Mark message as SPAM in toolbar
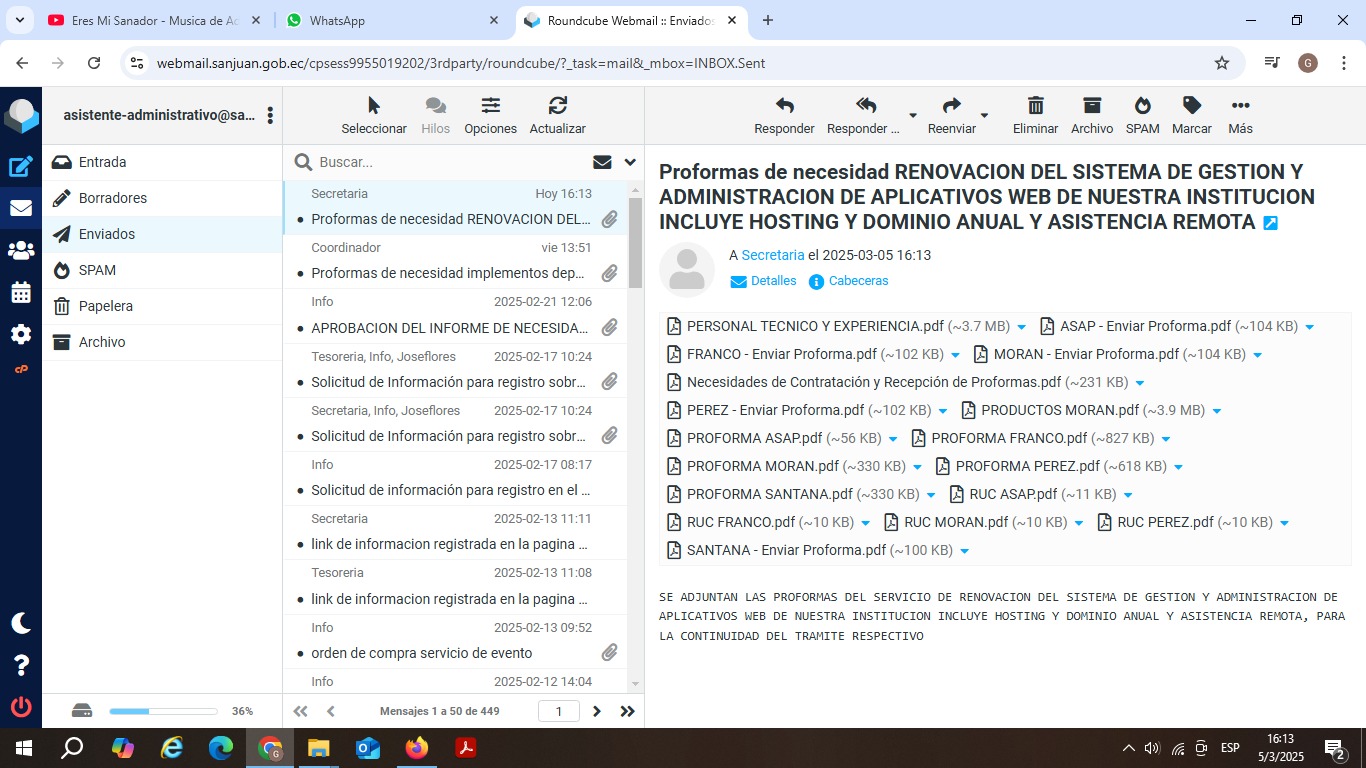1366x768 pixels. tap(1142, 106)
